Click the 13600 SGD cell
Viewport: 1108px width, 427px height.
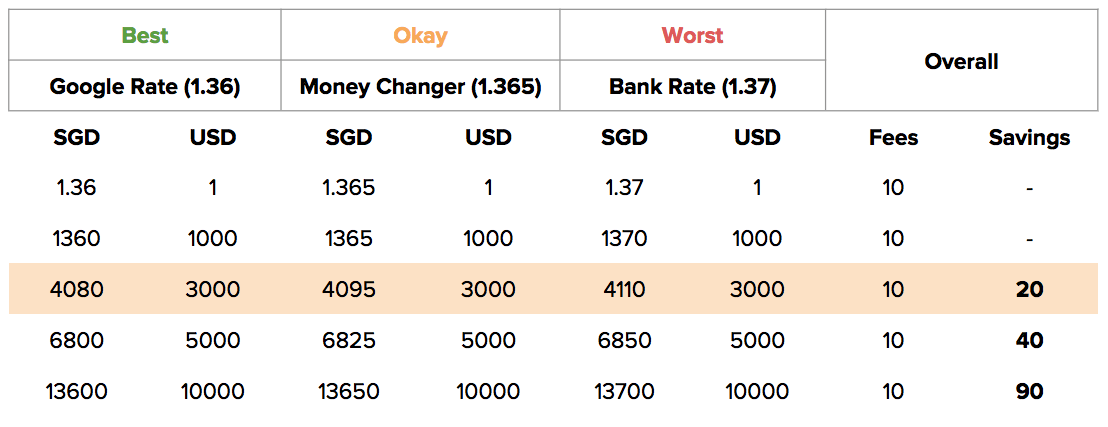(76, 391)
